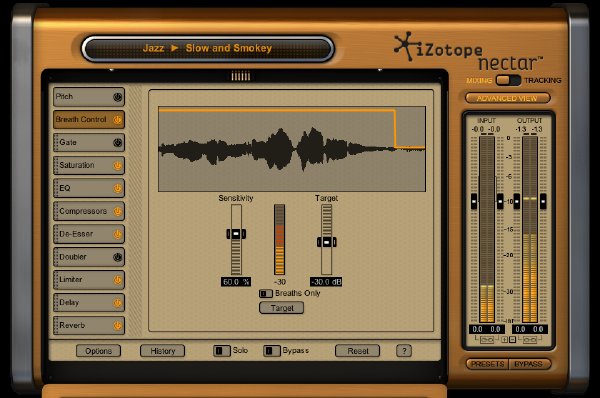The width and height of the screenshot is (600, 398).
Task: Toggle the De-Esser module power icon
Action: coord(117,234)
